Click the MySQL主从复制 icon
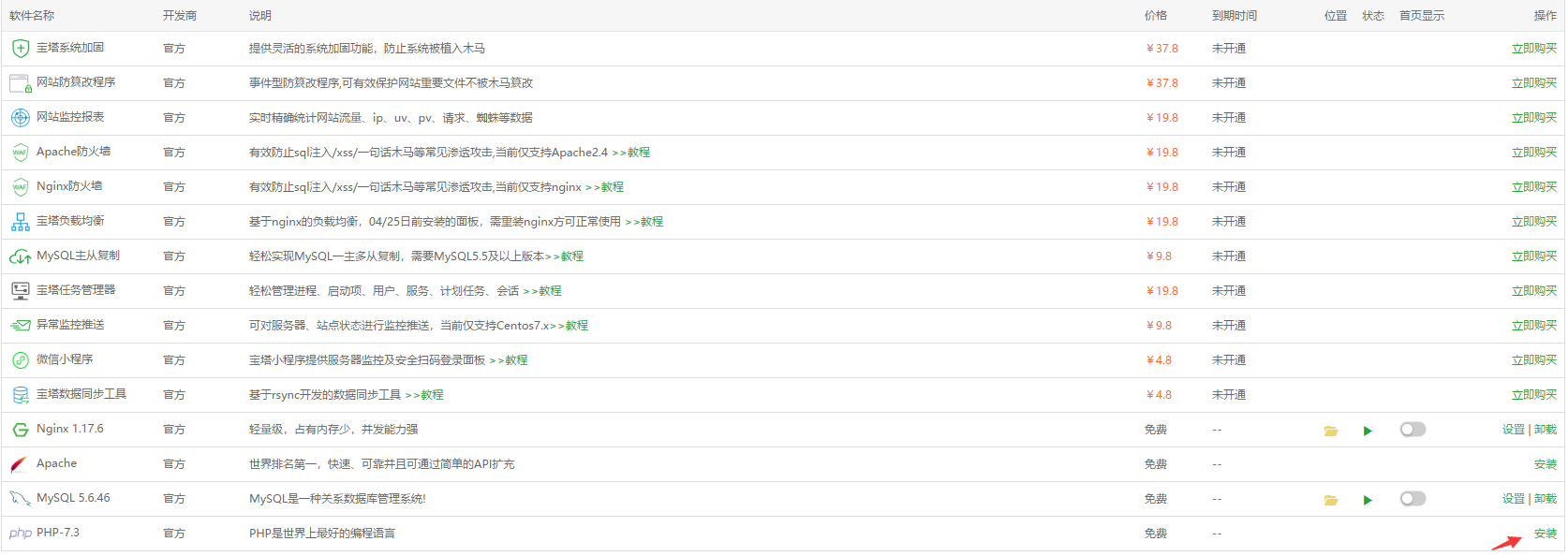 (x=20, y=256)
